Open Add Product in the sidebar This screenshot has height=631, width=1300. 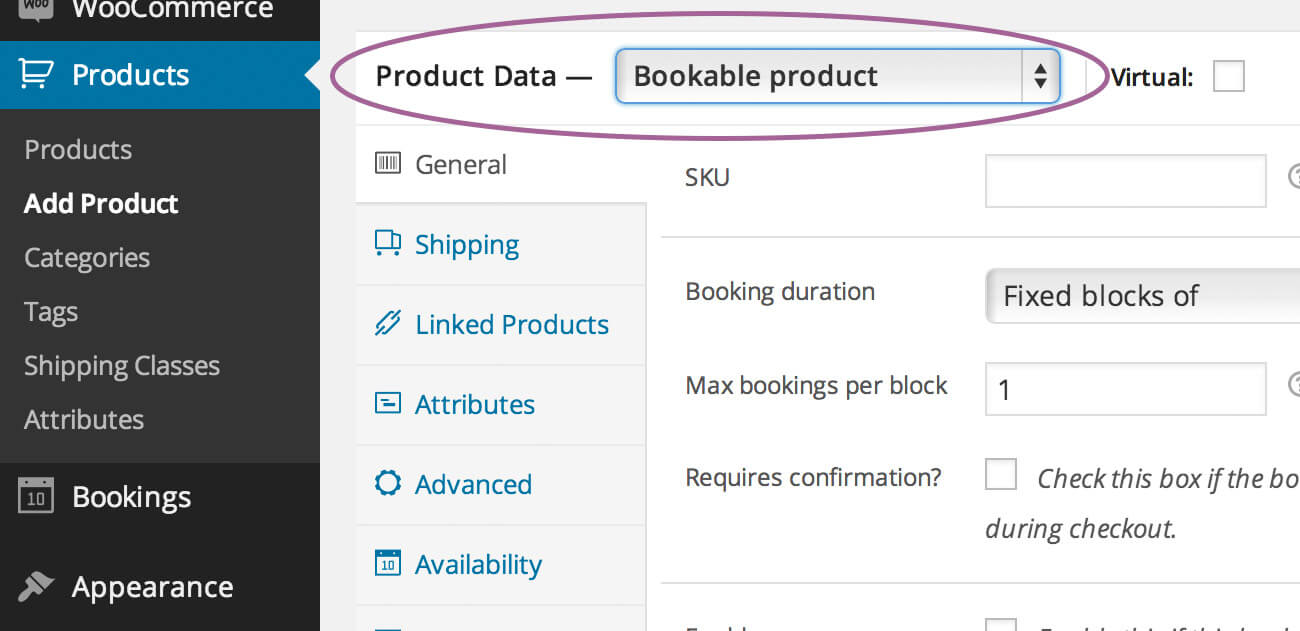(100, 203)
